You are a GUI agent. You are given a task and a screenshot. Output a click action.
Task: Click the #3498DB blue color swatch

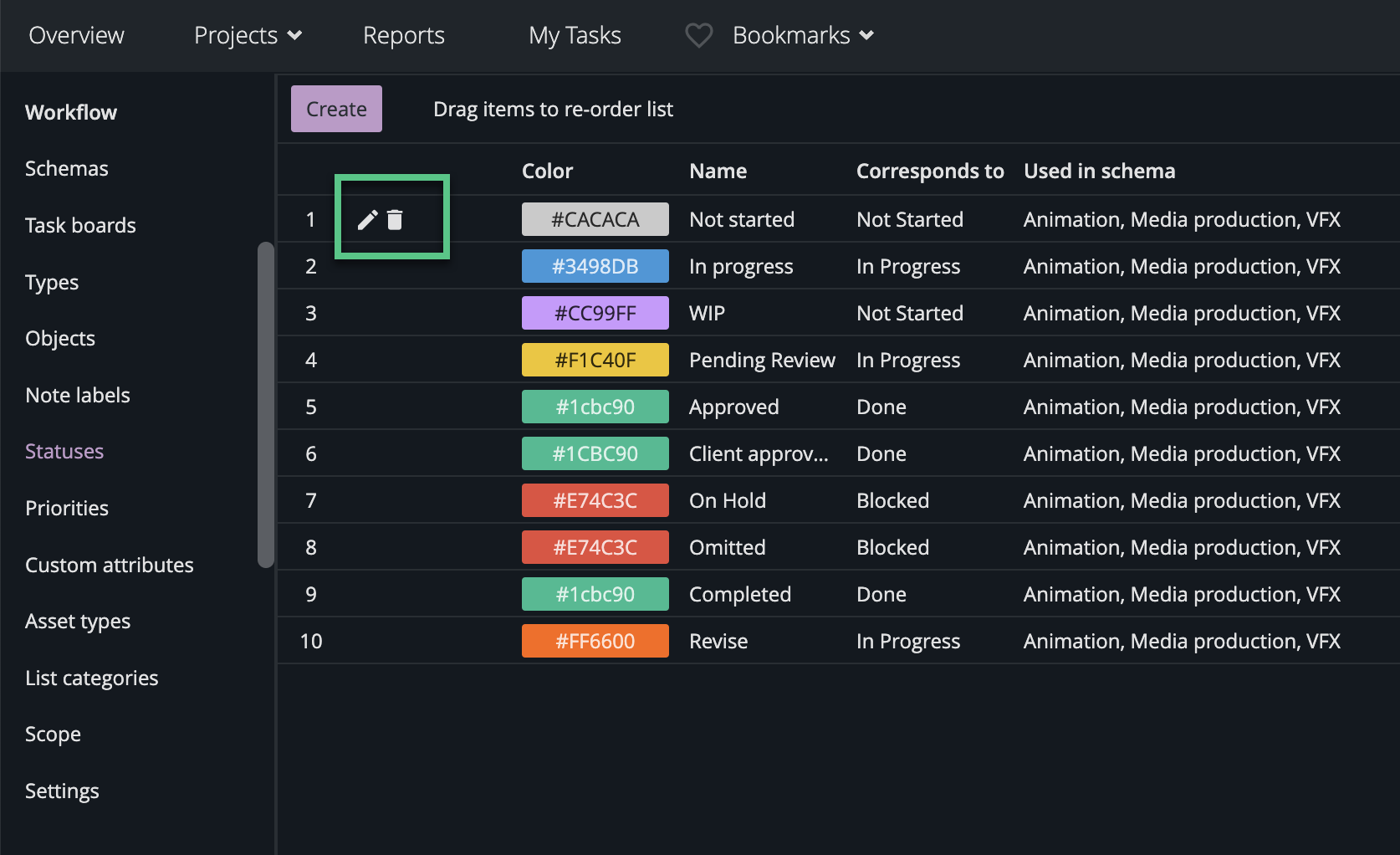(595, 266)
